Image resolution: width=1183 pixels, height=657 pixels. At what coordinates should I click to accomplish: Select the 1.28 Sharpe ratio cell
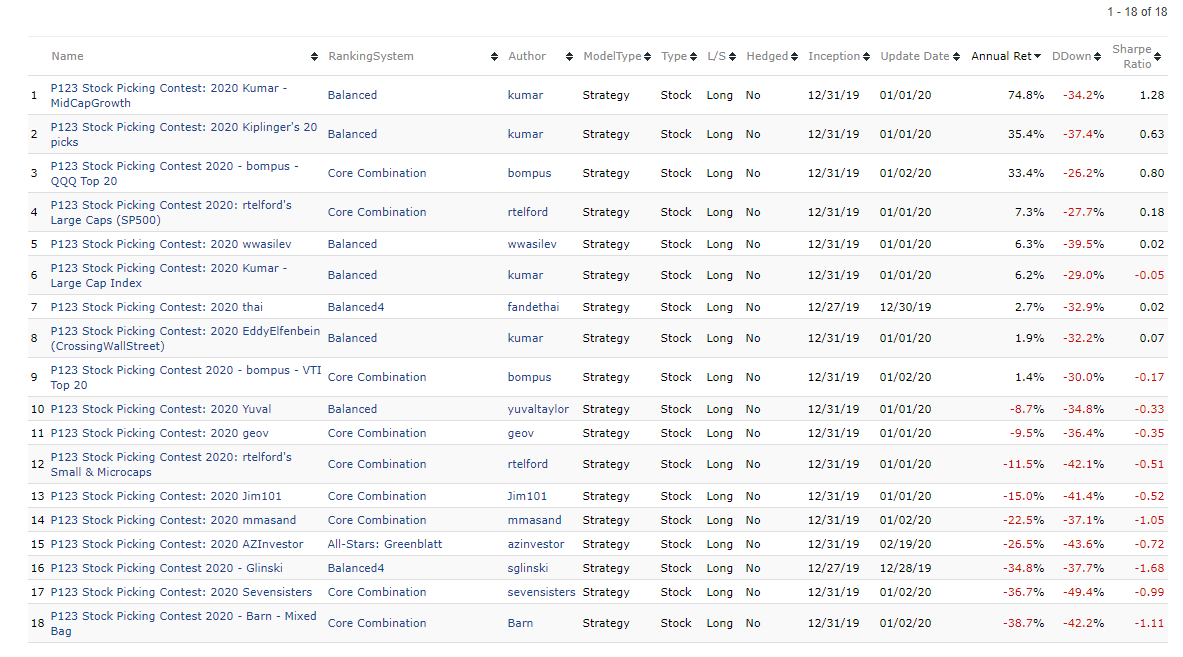1152,95
